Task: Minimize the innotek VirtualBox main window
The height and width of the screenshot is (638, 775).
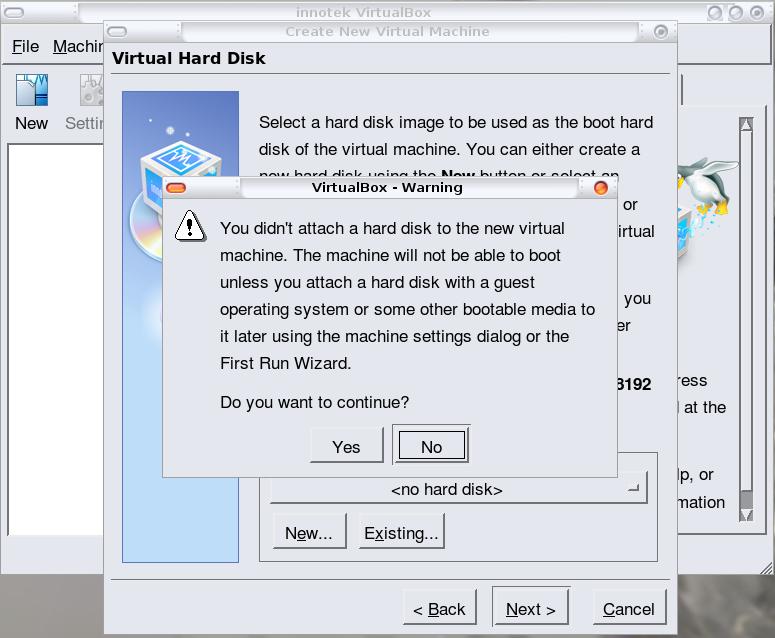Action: (715, 12)
